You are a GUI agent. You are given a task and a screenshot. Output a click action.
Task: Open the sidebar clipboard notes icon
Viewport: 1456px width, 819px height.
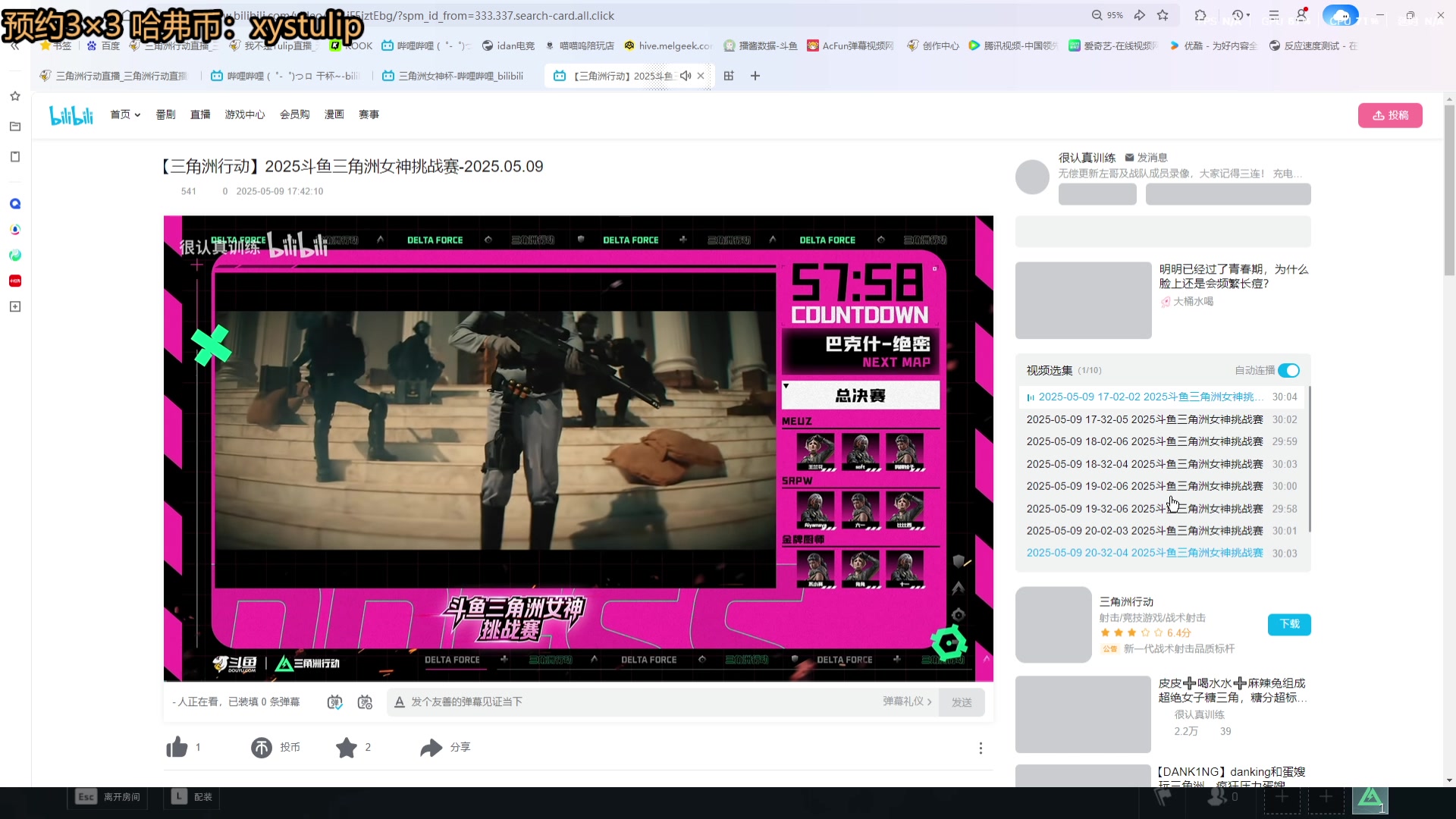point(15,157)
